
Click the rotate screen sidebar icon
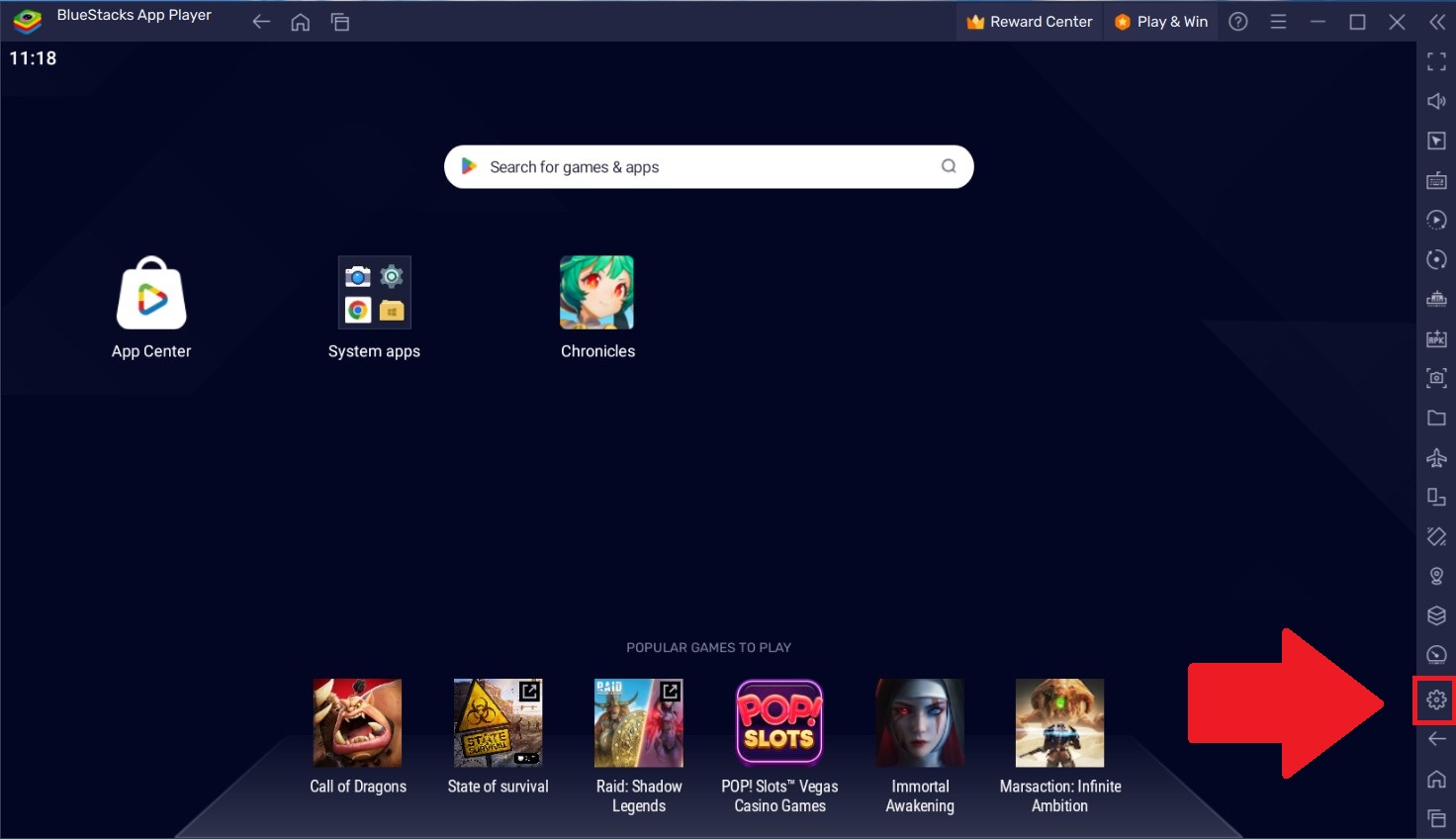(1436, 497)
